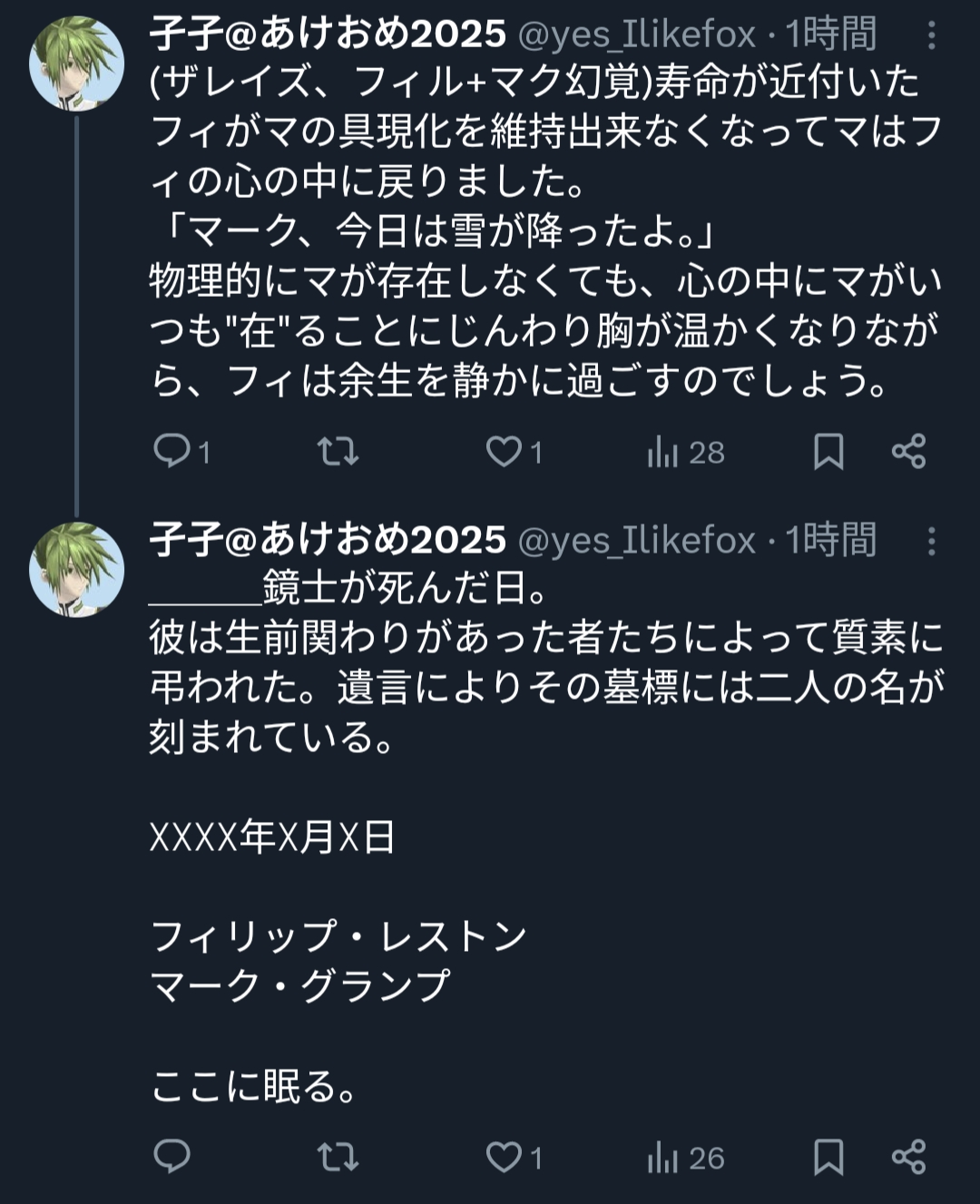The width and height of the screenshot is (980, 1204).
Task: Reply to the first tweet about マーク
Action: click(x=171, y=451)
